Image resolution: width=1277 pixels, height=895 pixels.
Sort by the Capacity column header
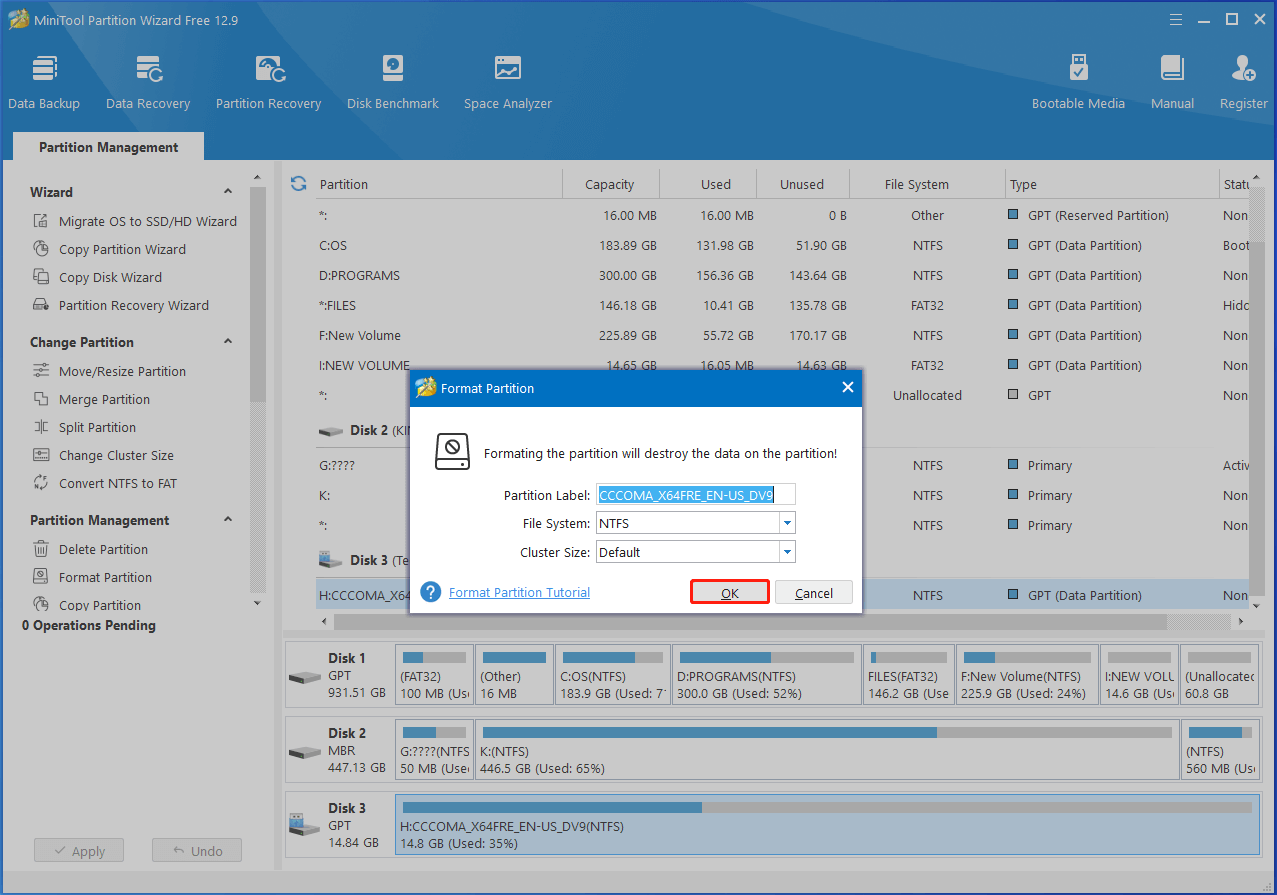click(x=610, y=184)
